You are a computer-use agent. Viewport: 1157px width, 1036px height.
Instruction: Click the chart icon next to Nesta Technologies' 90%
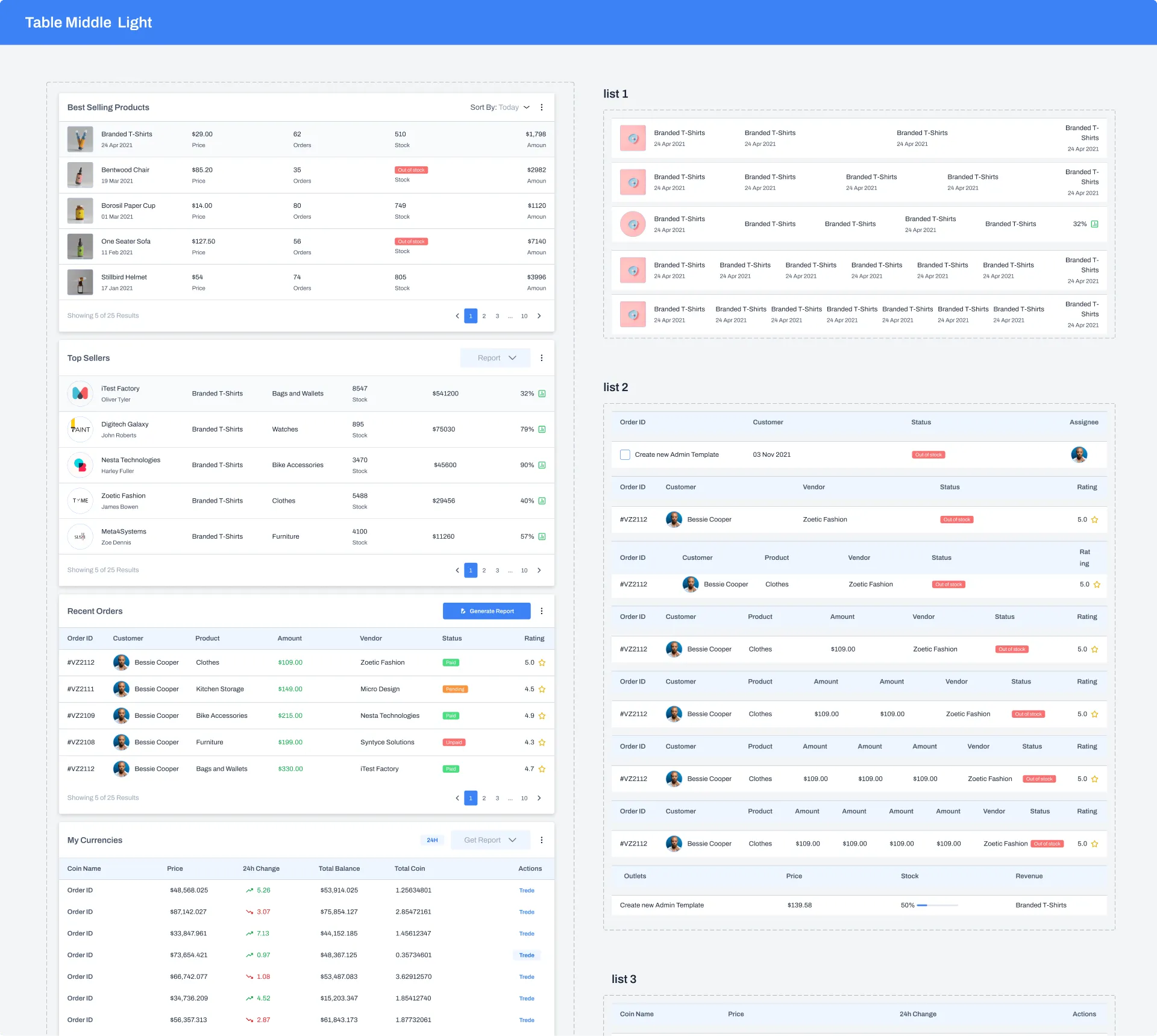click(x=542, y=465)
